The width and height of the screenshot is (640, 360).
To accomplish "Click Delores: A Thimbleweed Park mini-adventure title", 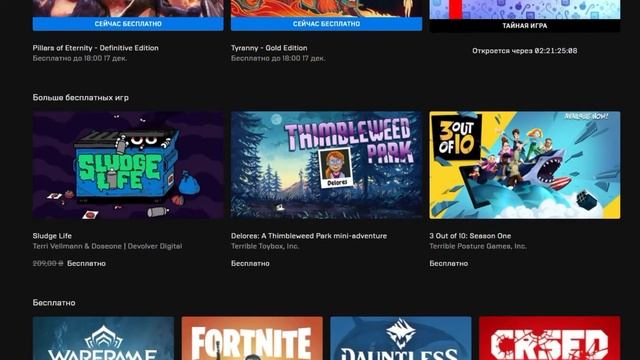I will pos(309,236).
